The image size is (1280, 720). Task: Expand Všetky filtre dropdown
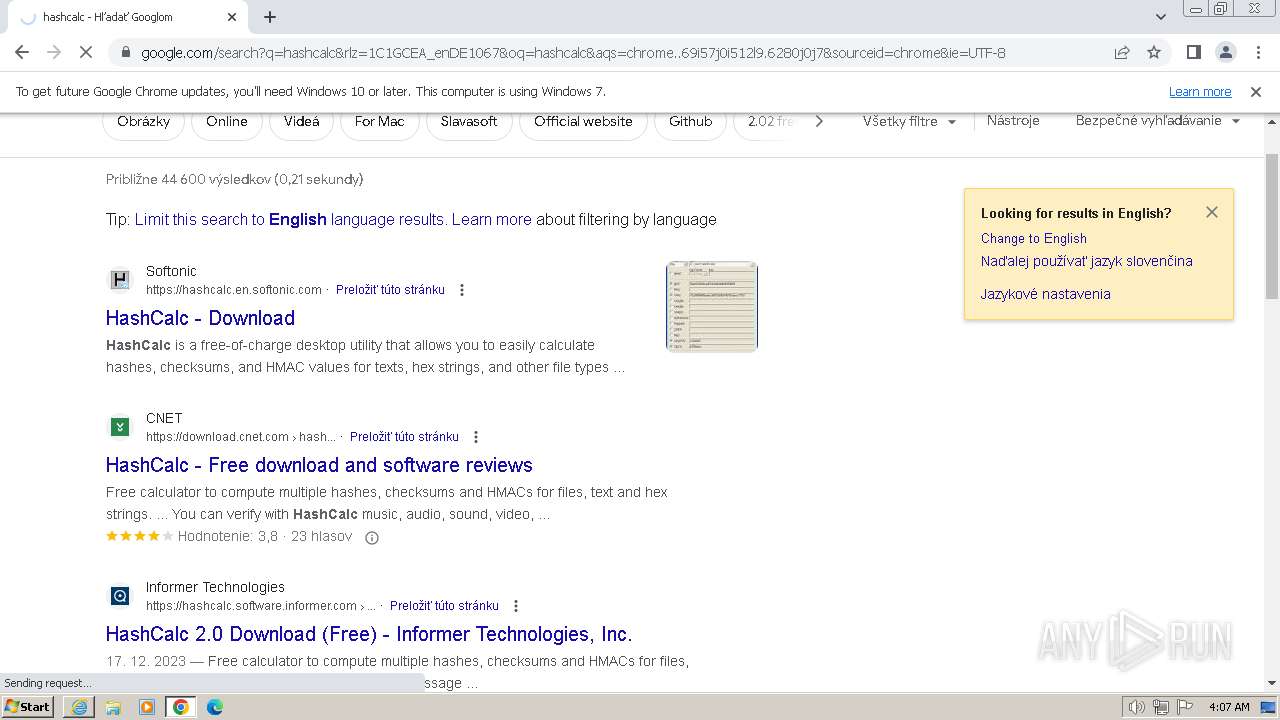909,122
